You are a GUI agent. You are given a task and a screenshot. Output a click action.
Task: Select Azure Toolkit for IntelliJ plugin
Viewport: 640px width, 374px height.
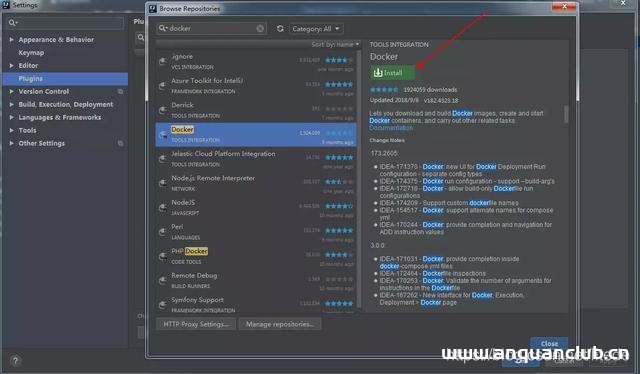click(256, 86)
